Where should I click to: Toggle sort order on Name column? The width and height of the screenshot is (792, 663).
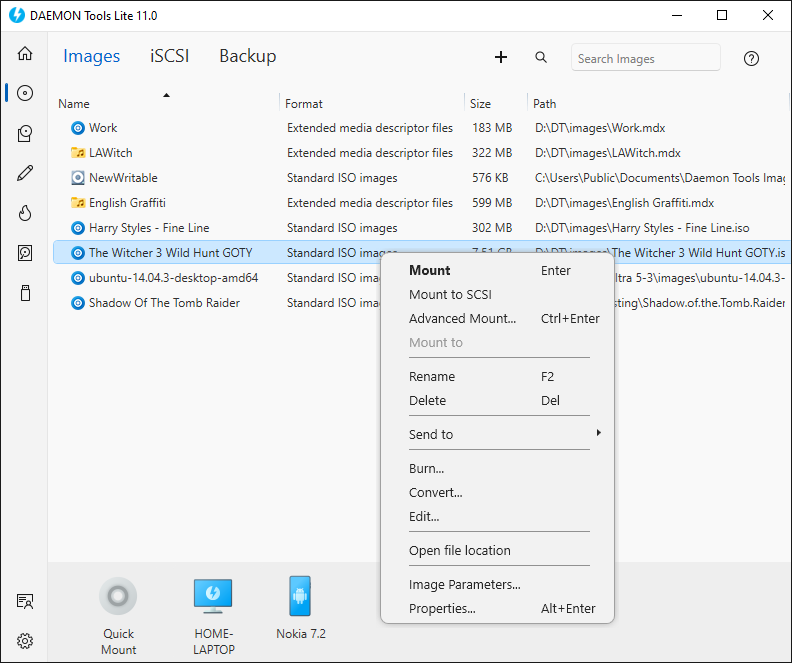coord(166,95)
